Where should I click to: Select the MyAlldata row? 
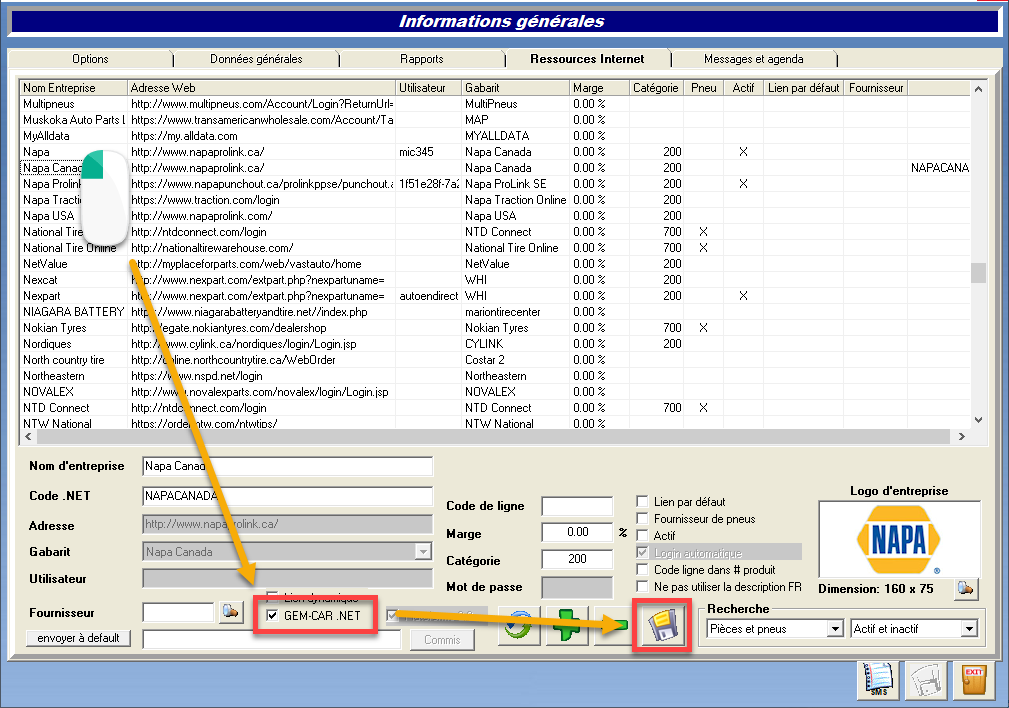coord(494,136)
